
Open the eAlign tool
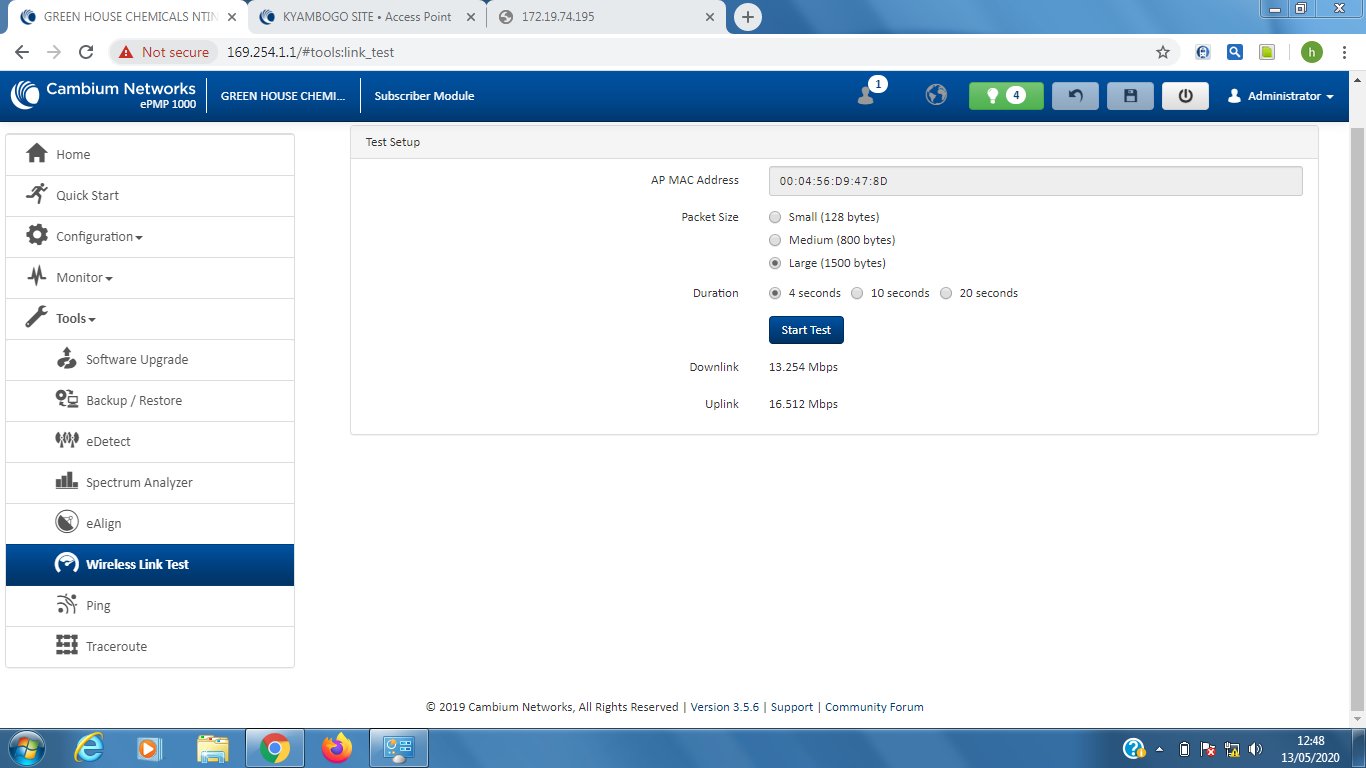coord(103,524)
